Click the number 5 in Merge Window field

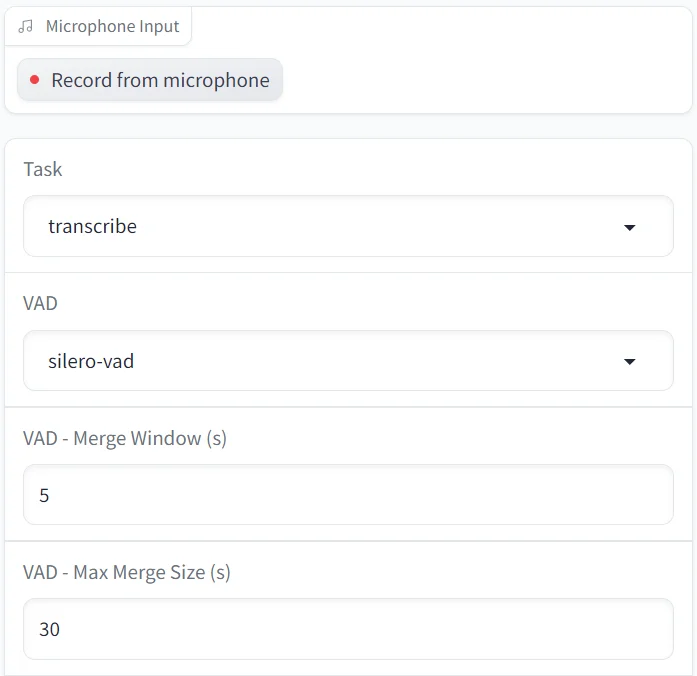coord(44,495)
